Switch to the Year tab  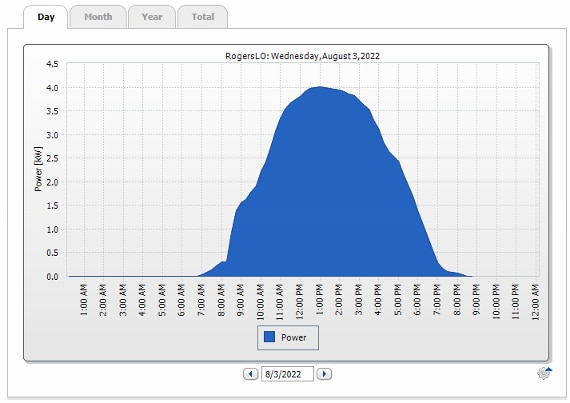tap(152, 17)
